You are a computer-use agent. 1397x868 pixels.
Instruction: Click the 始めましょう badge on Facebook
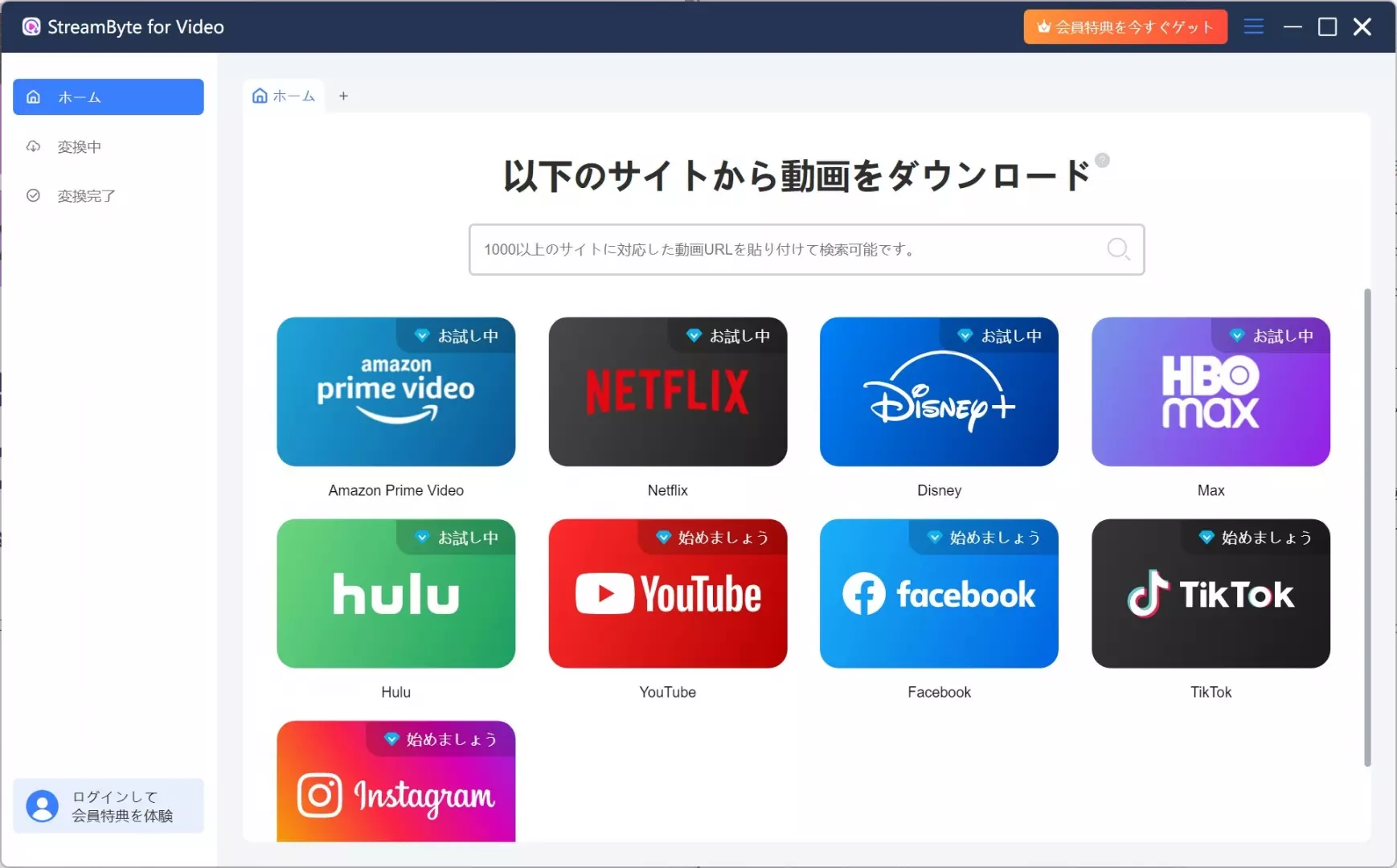click(985, 537)
